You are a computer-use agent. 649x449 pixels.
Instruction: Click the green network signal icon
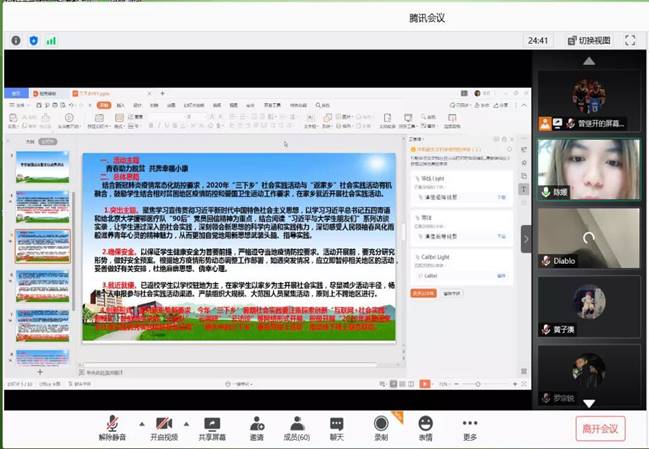[x=50, y=41]
